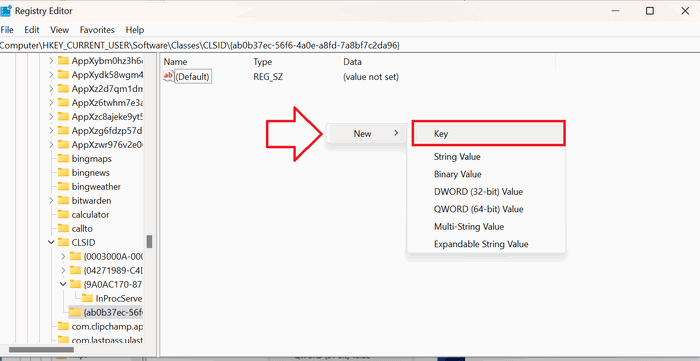This screenshot has width=700, height=361.
Task: Open the View menu
Action: [x=59, y=30]
